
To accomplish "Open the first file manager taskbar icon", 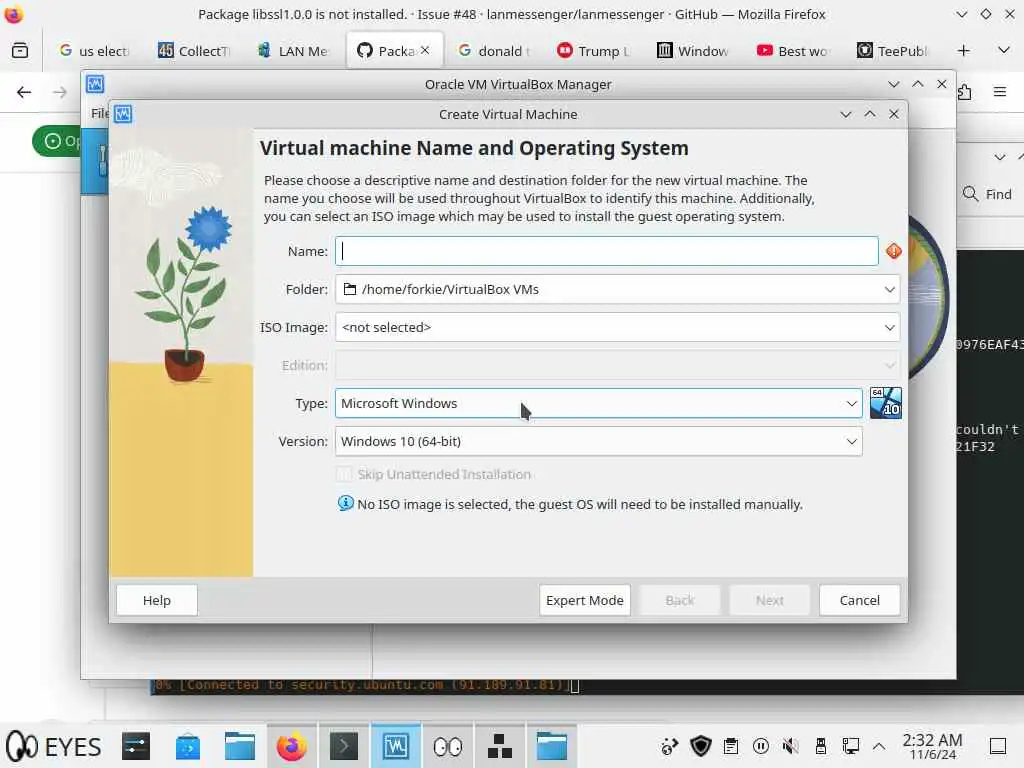I will pos(240,746).
